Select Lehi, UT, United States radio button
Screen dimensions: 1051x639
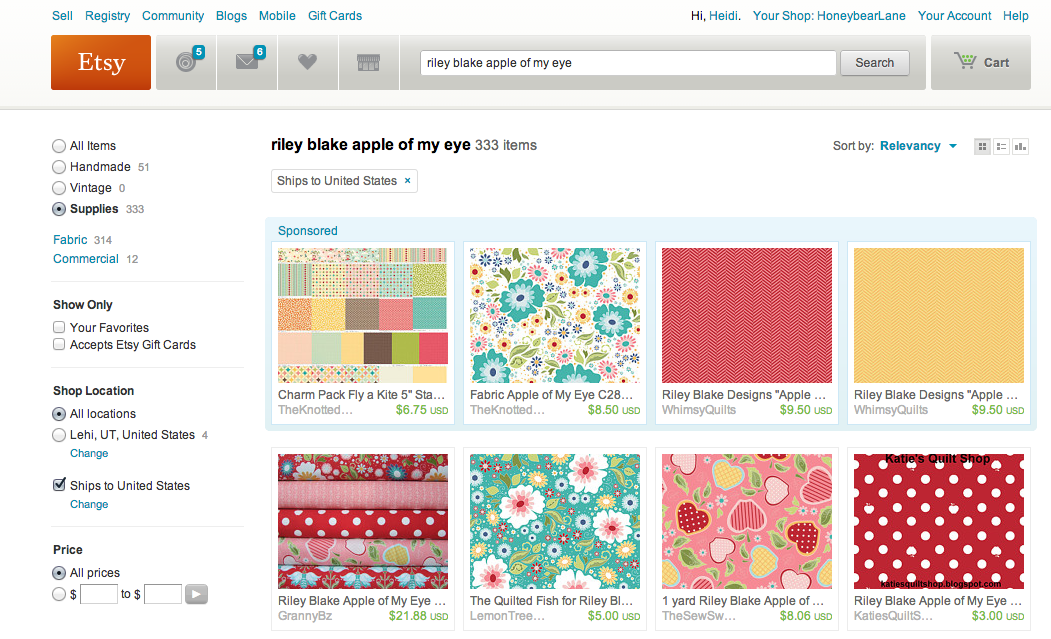click(x=59, y=435)
